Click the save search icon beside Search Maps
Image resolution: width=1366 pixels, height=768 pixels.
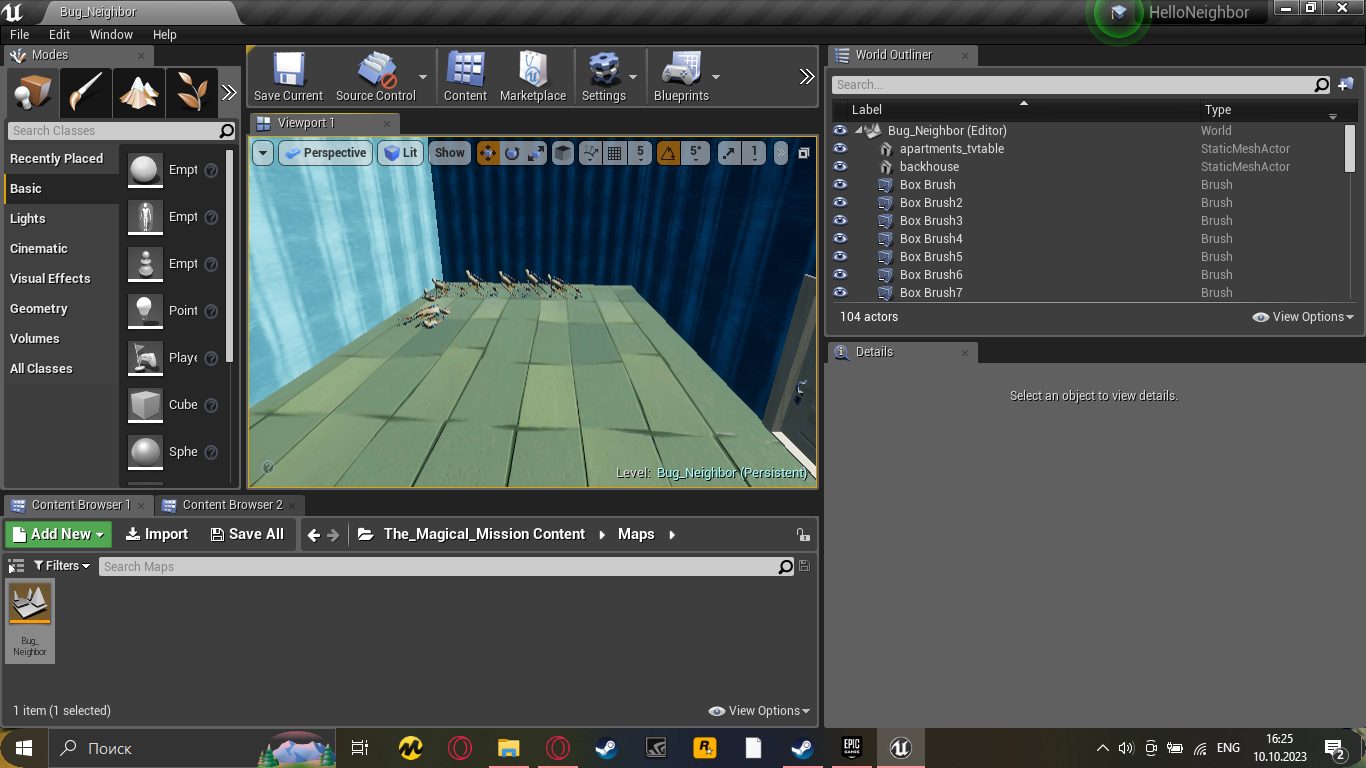(805, 566)
